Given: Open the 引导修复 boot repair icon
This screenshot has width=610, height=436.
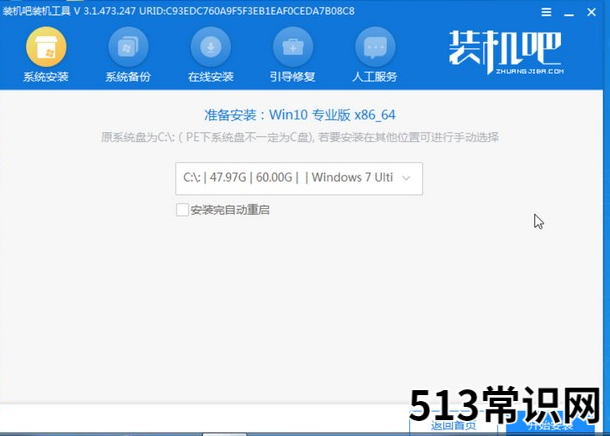Looking at the screenshot, I should [x=293, y=47].
